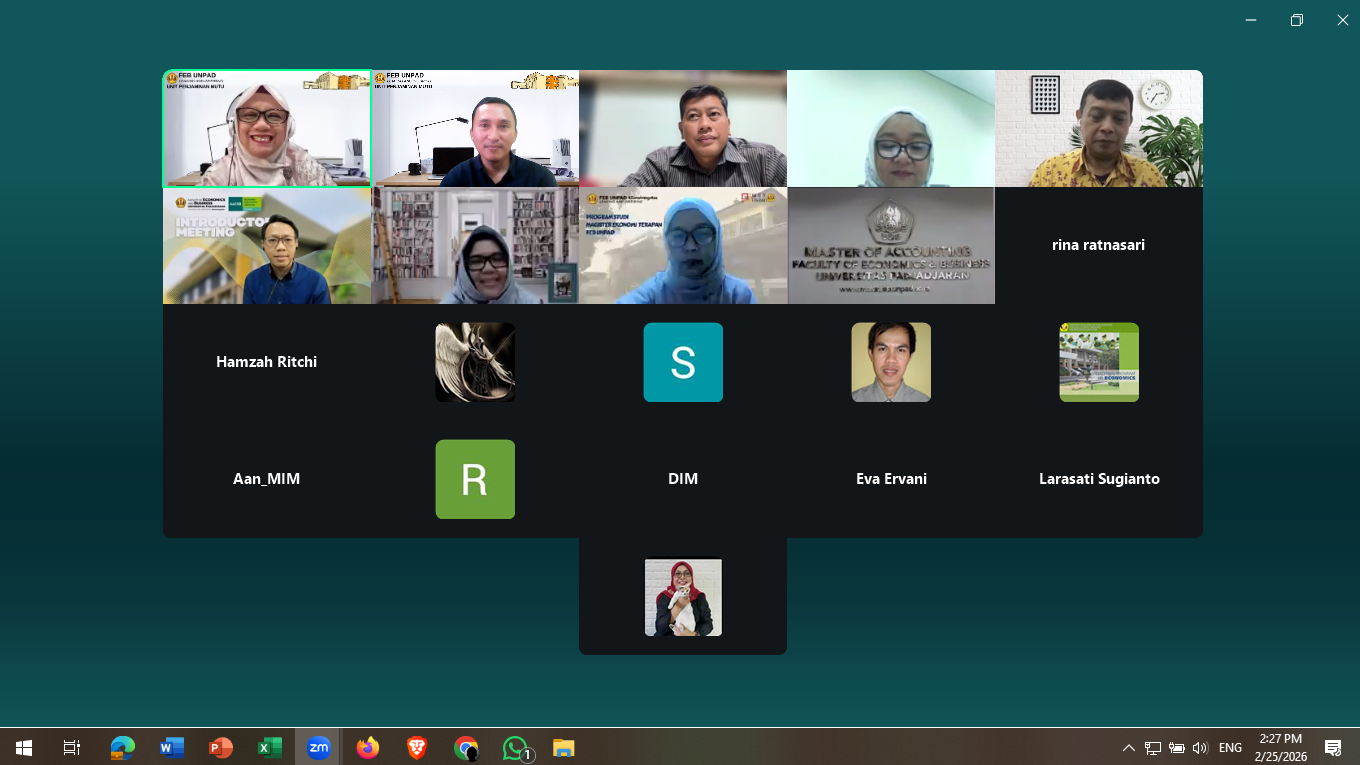Open PowerPoint from the taskbar
The height and width of the screenshot is (765, 1360).
(x=221, y=747)
